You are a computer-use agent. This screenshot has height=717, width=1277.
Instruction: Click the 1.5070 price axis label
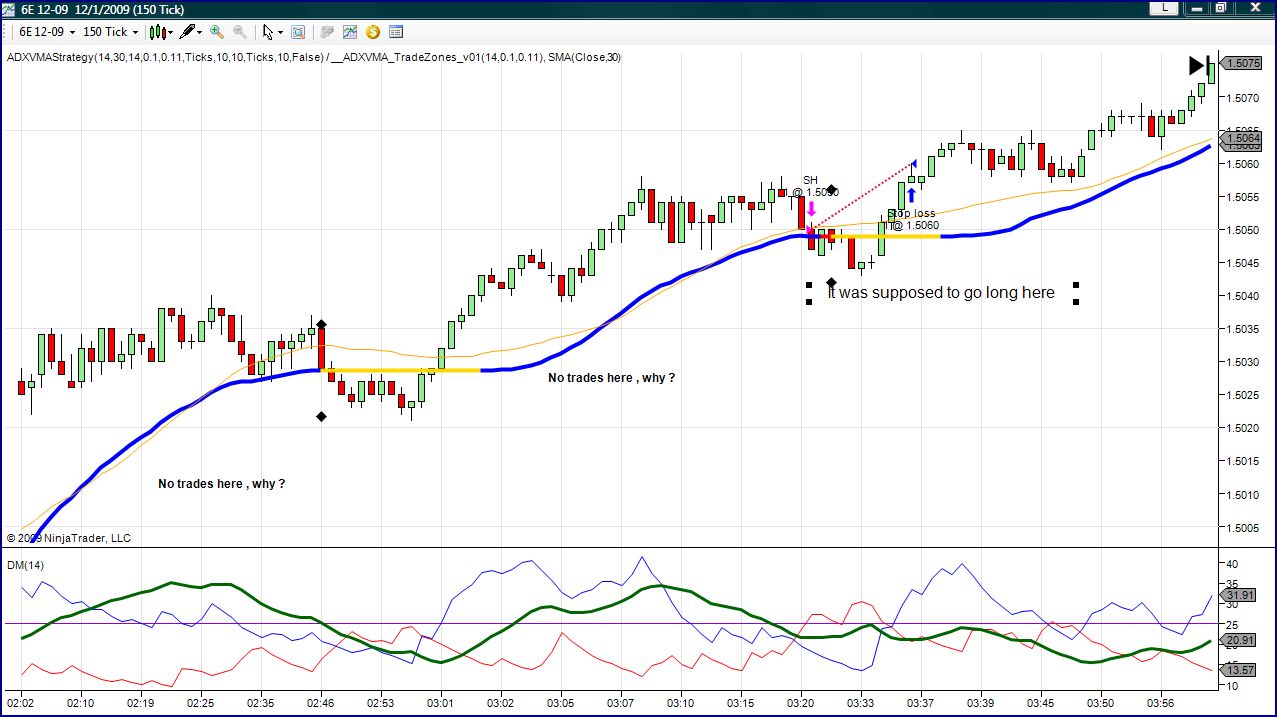point(1242,98)
